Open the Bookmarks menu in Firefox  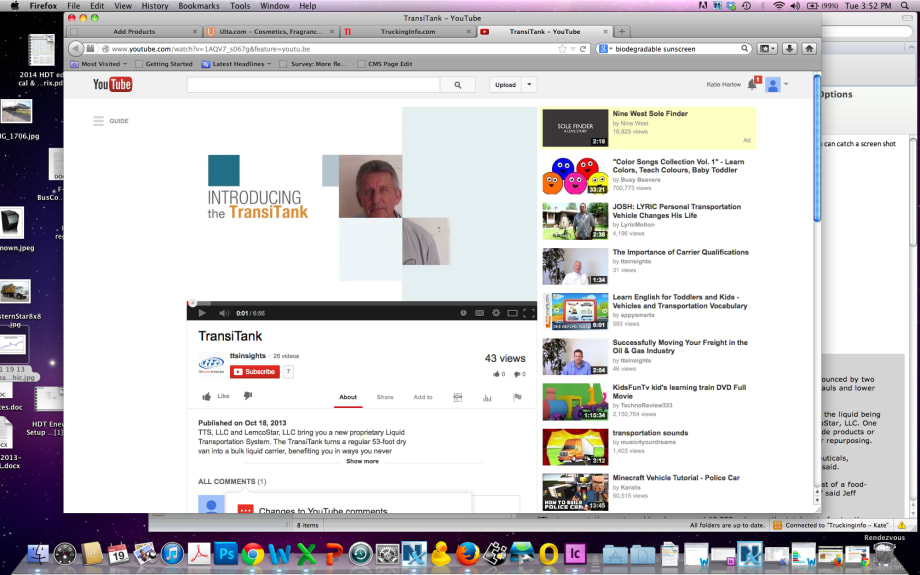[198, 6]
